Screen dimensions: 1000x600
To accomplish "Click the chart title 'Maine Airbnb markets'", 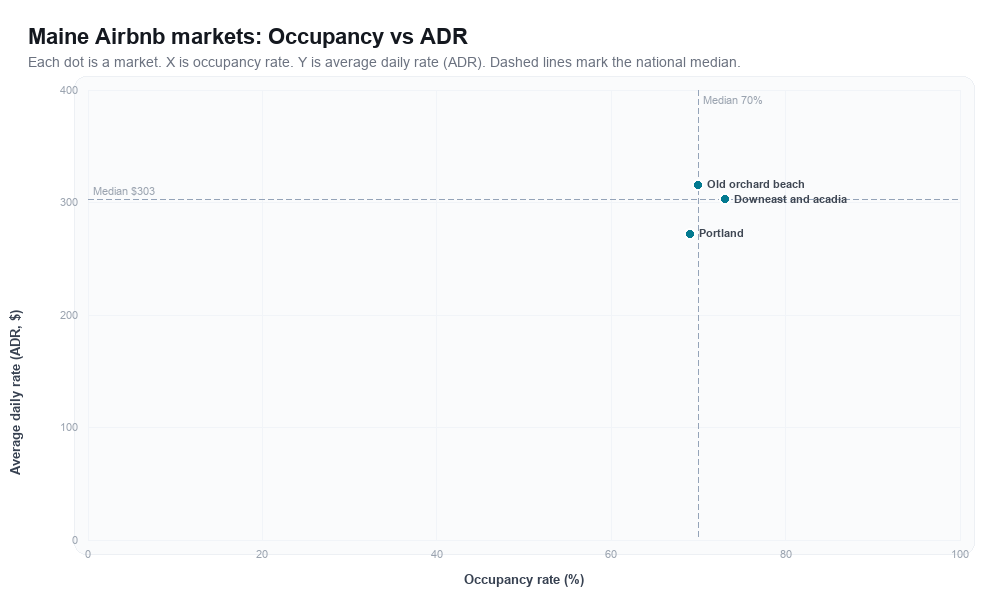I will (247, 36).
